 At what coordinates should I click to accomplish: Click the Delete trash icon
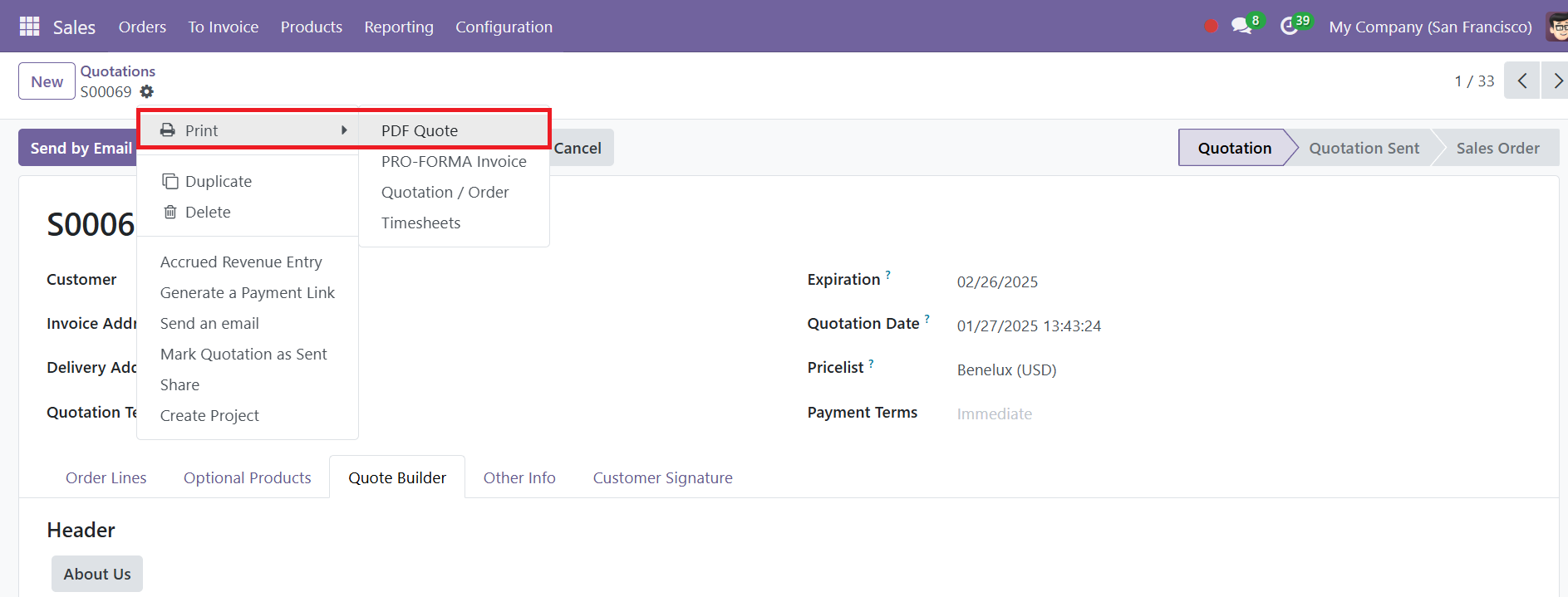(x=170, y=212)
